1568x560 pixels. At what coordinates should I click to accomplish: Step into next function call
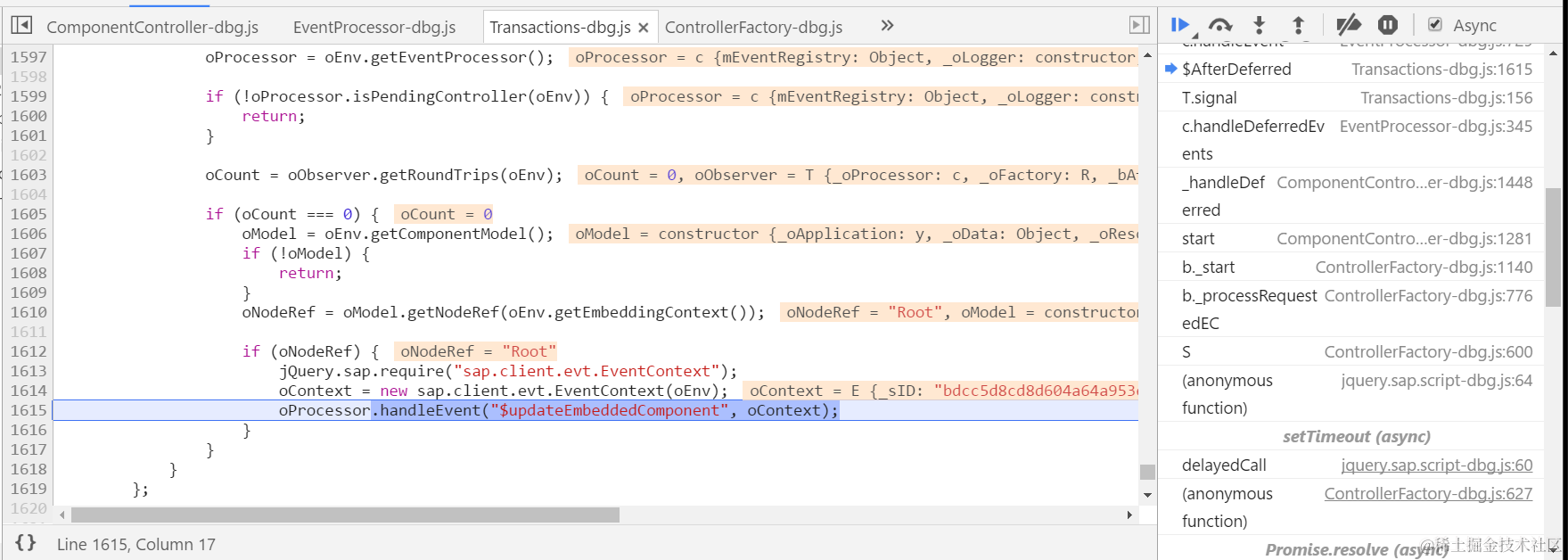pos(1259,25)
